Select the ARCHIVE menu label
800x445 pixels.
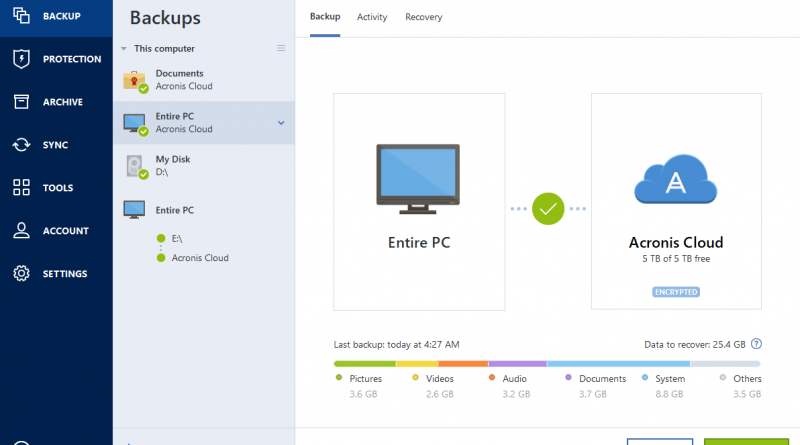[x=63, y=102]
